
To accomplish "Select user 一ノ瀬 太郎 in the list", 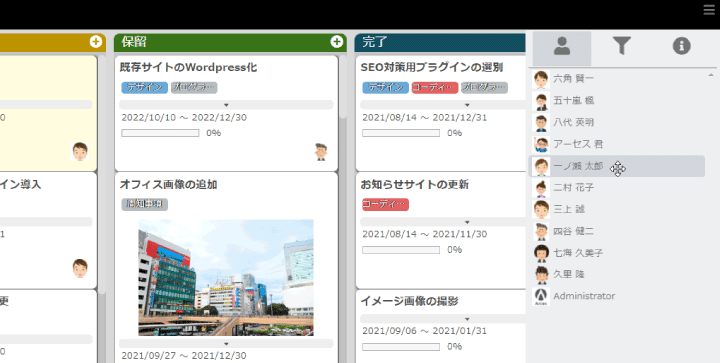I will 617,166.
